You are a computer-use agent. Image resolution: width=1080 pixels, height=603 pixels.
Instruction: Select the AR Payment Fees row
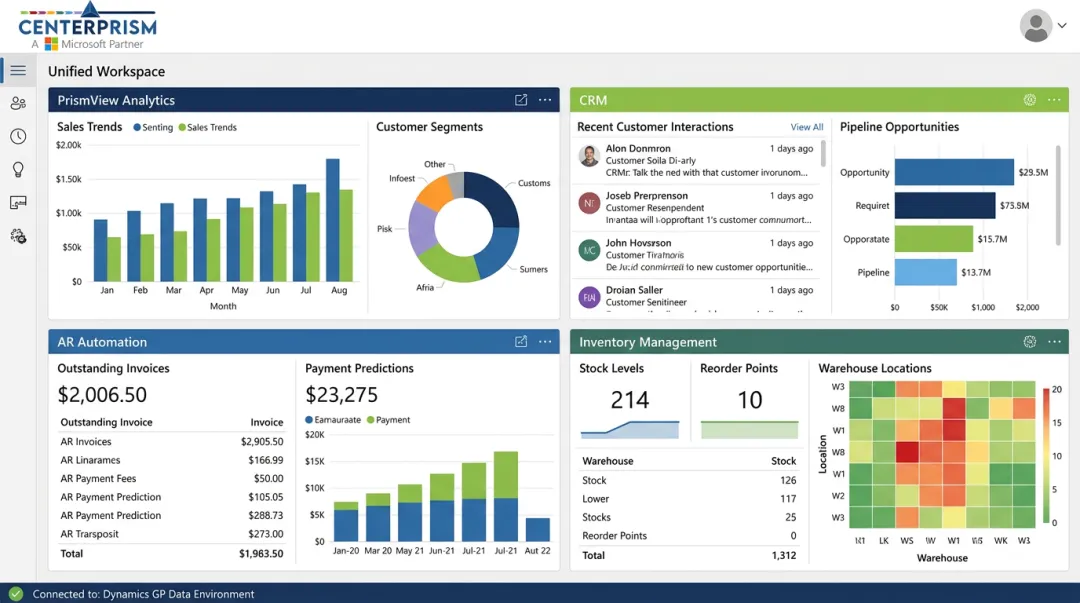coord(172,478)
